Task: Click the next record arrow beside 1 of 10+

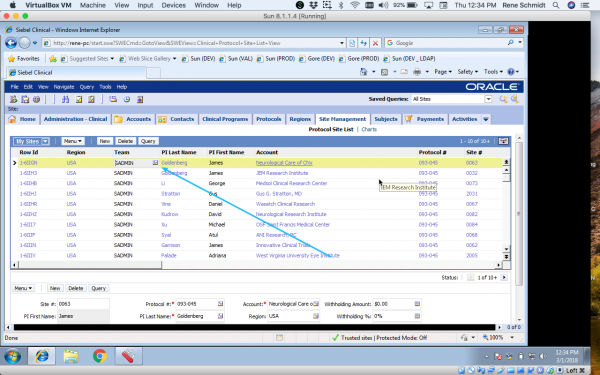Action: point(504,277)
